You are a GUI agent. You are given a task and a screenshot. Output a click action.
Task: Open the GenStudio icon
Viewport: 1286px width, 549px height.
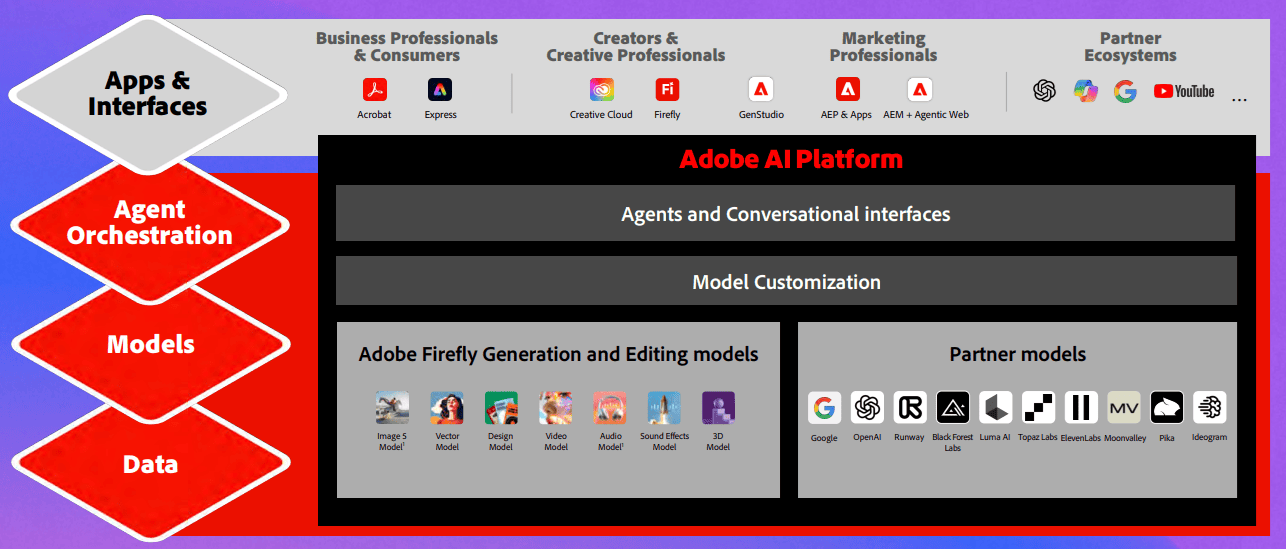point(761,90)
